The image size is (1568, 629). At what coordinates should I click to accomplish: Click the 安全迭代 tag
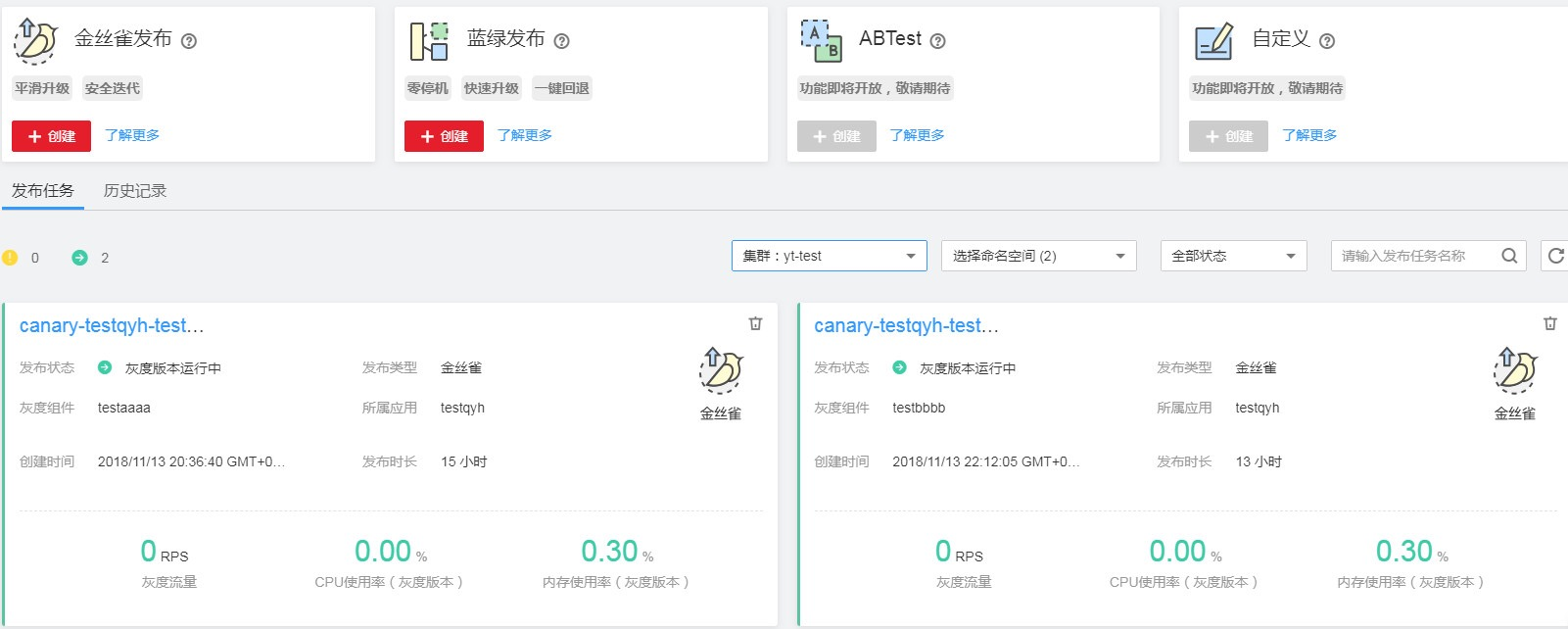pyautogui.click(x=112, y=88)
